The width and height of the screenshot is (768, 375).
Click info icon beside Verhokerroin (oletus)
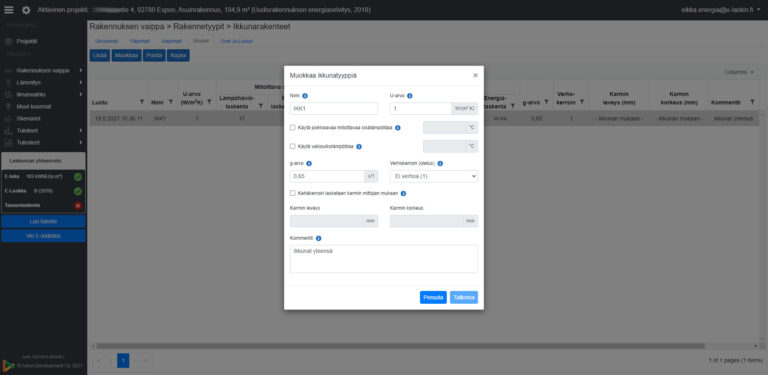click(x=440, y=164)
